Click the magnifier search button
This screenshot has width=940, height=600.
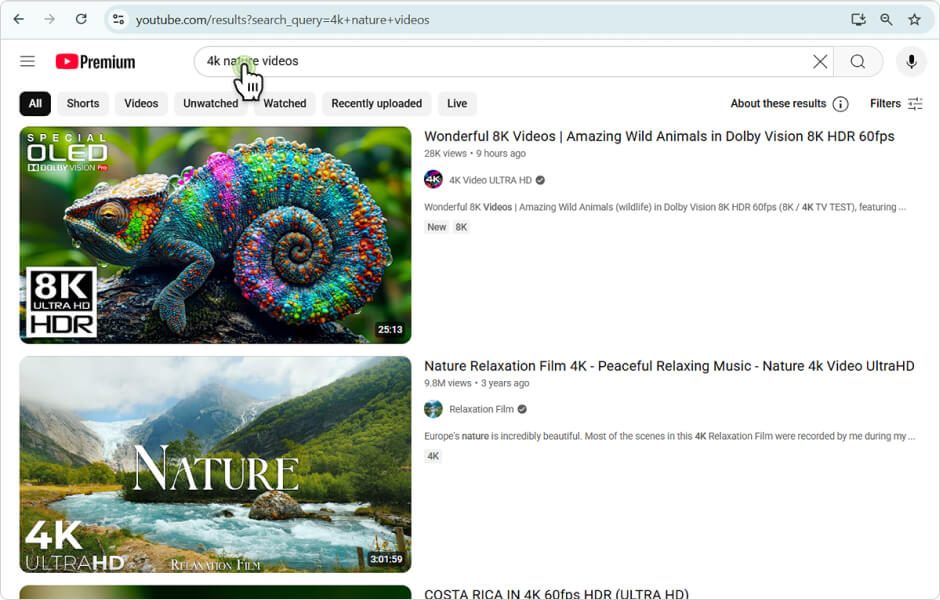[858, 62]
